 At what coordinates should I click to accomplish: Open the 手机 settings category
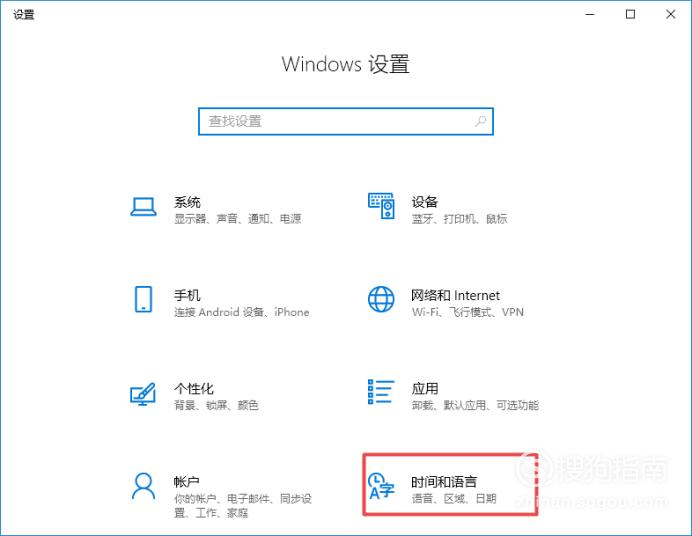(187, 295)
